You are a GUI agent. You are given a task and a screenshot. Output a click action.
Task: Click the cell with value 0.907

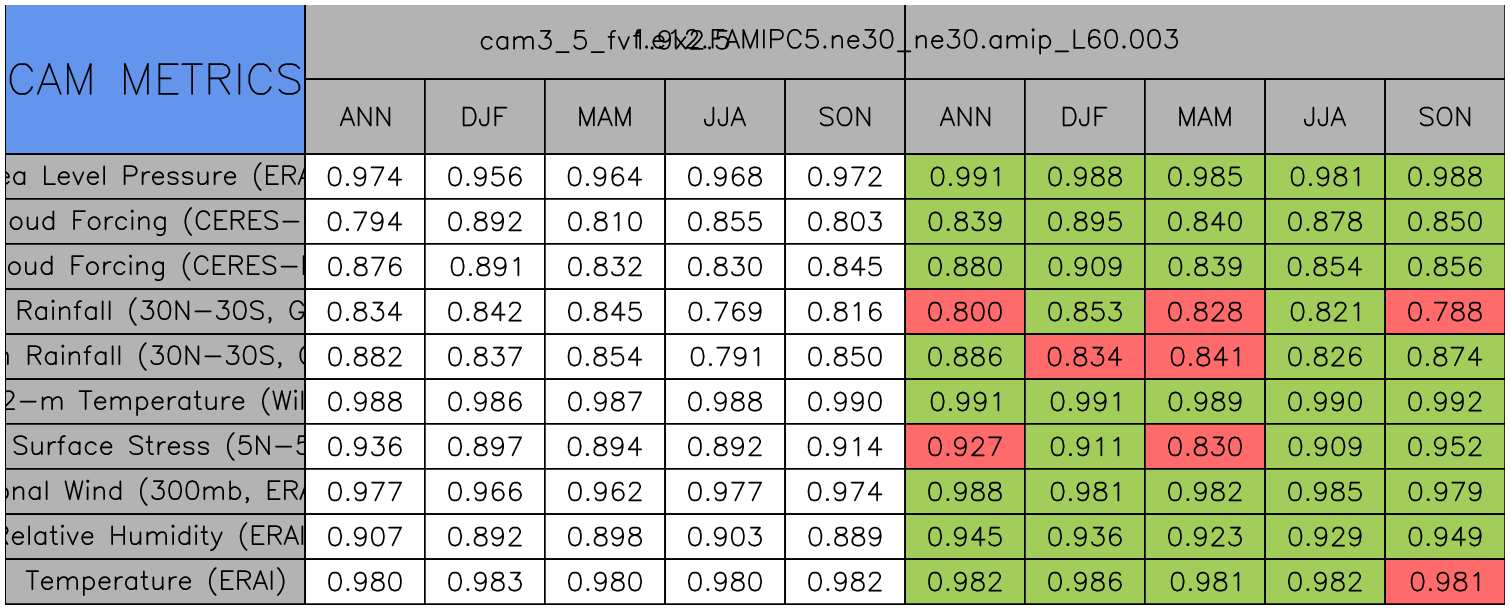click(365, 537)
